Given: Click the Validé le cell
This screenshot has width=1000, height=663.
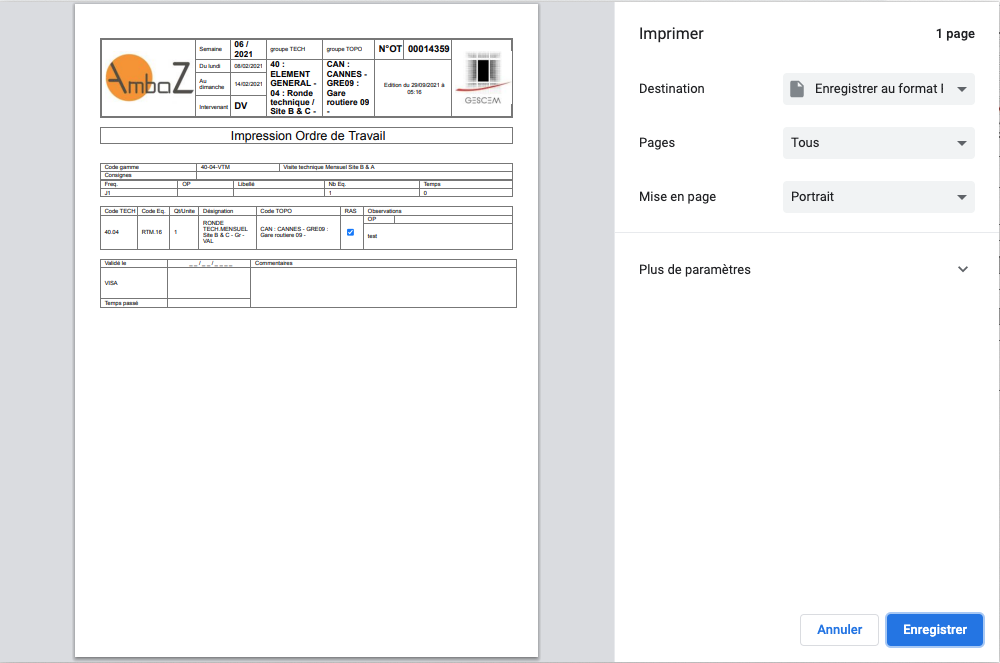Looking at the screenshot, I should [x=134, y=263].
